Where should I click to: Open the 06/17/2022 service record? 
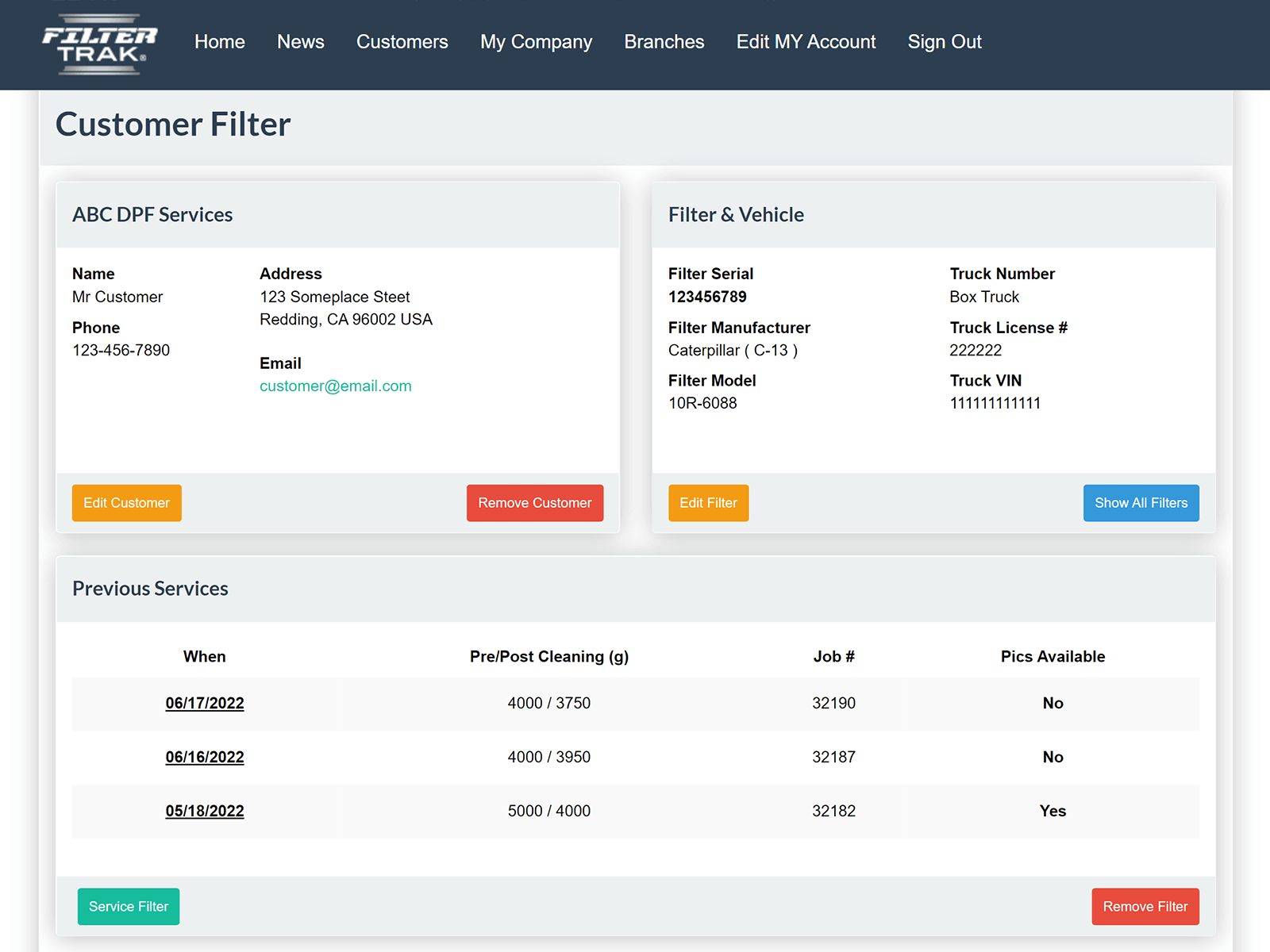click(205, 703)
